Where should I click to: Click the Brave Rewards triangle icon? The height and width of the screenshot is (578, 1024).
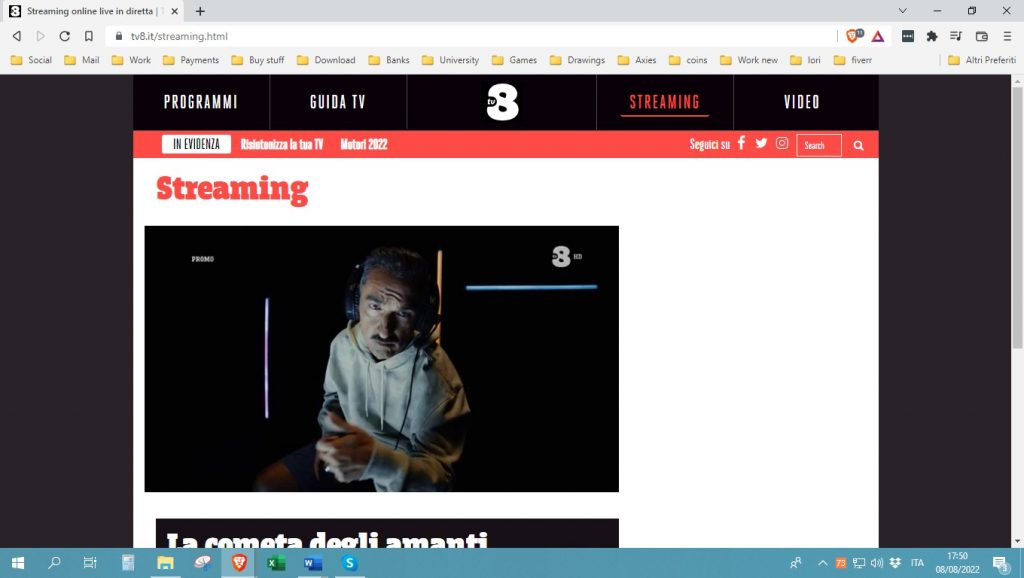(877, 35)
